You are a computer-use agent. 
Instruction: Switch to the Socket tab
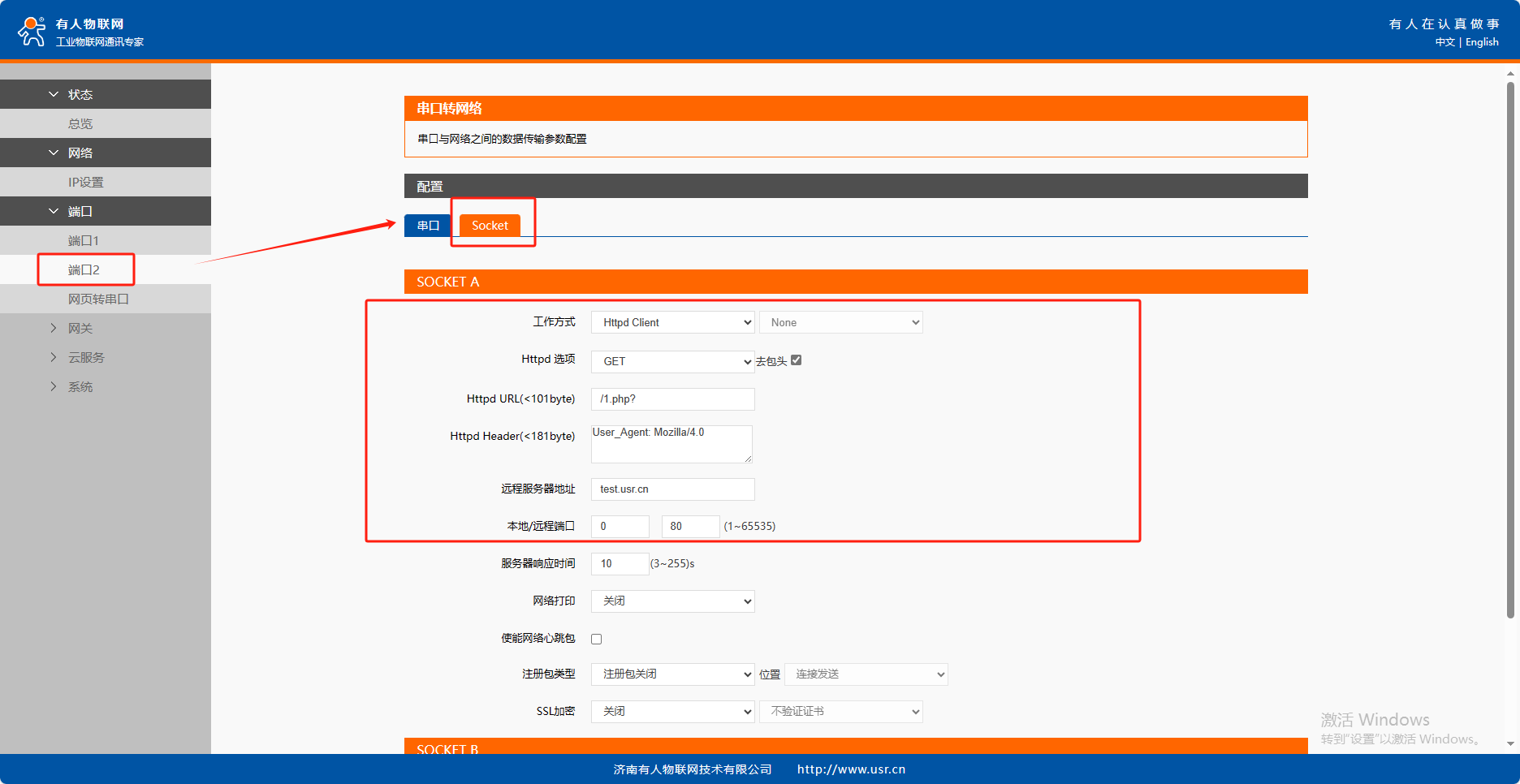click(490, 226)
